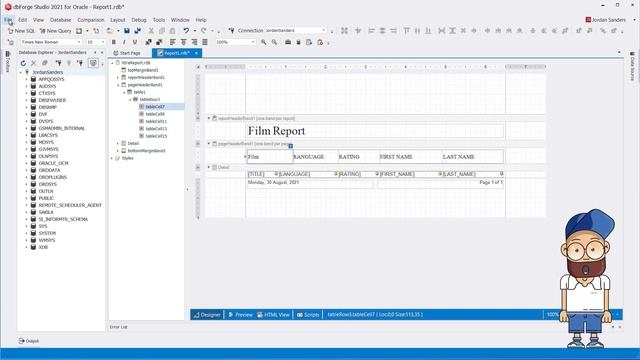Switch to the Designer view

tap(207, 314)
